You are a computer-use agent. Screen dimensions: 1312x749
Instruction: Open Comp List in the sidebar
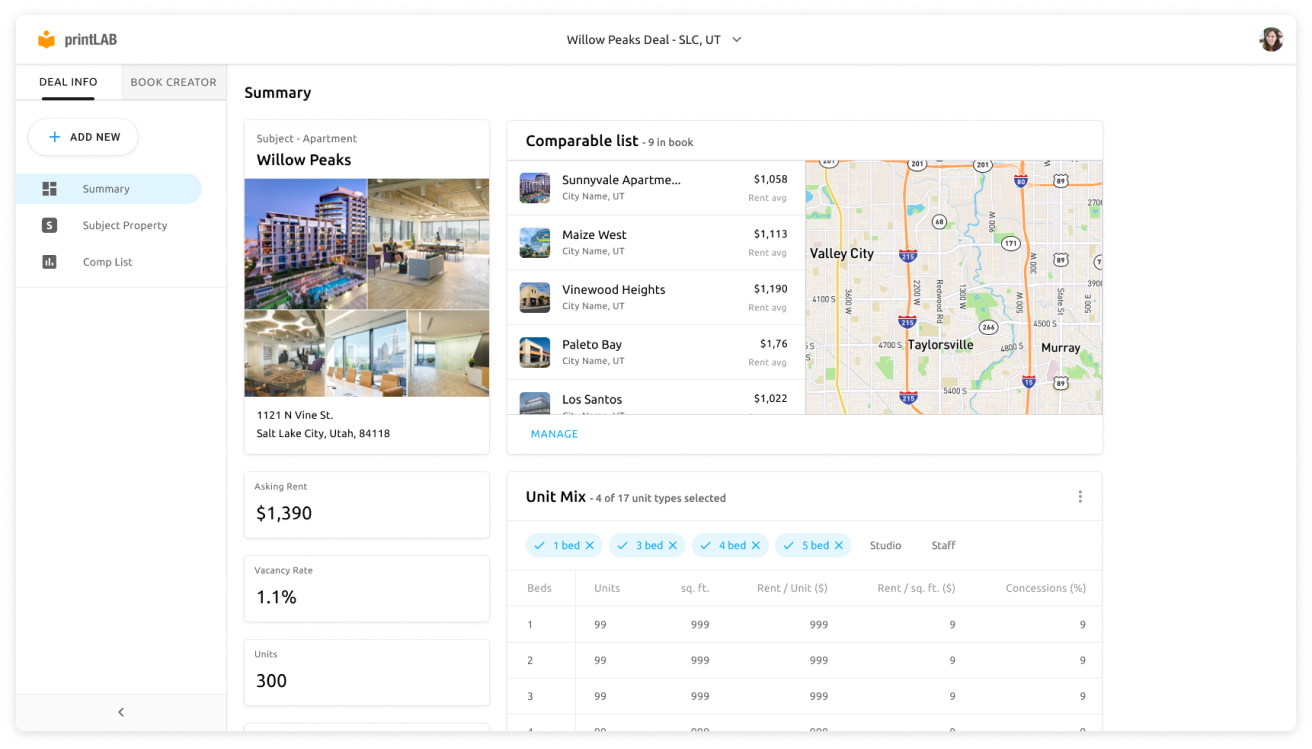coord(109,262)
